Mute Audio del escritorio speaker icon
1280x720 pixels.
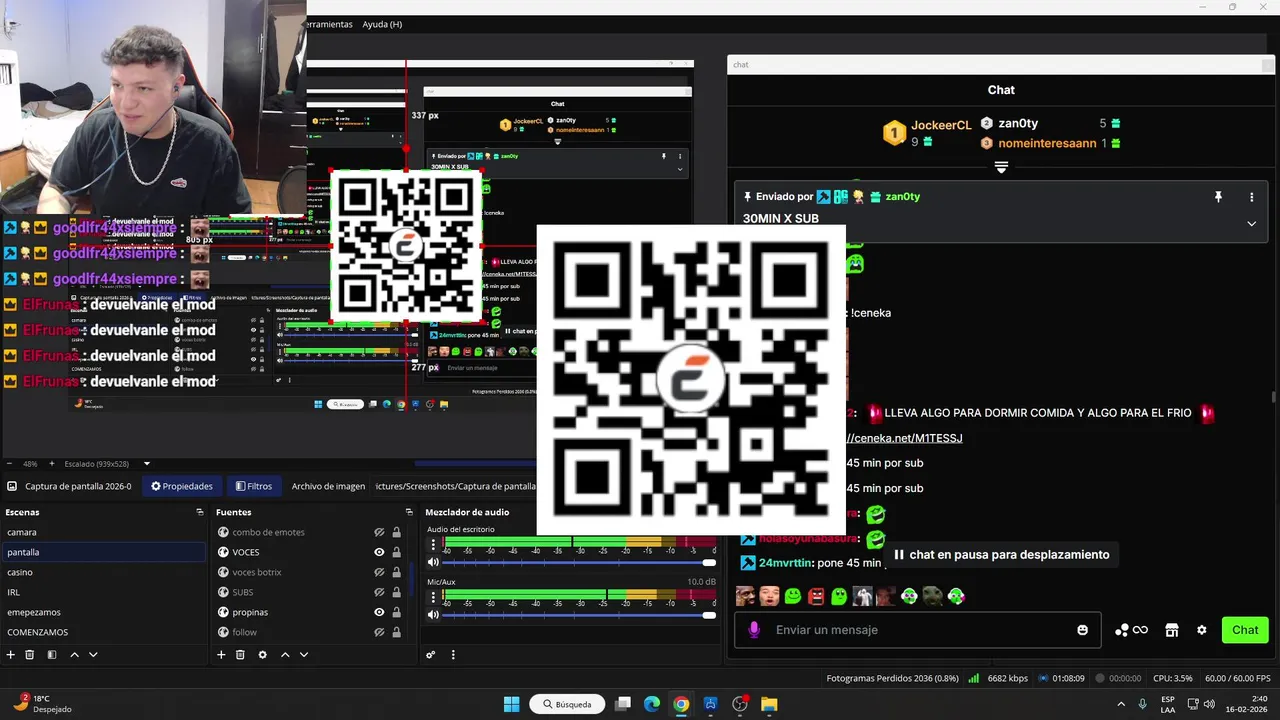[x=433, y=562]
